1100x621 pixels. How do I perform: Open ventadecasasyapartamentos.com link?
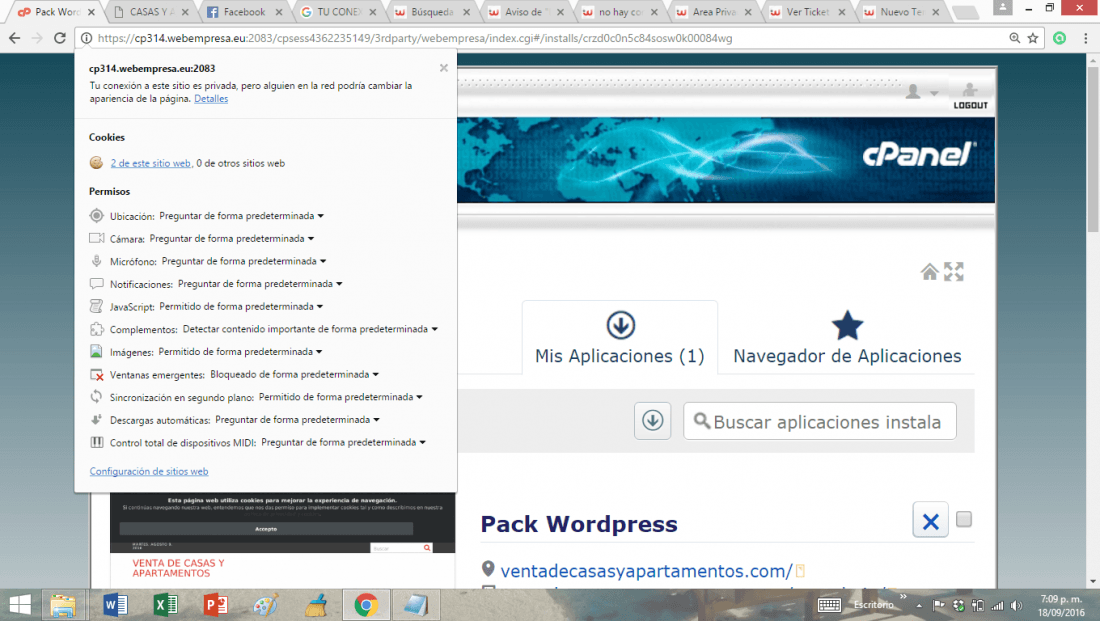(x=646, y=571)
